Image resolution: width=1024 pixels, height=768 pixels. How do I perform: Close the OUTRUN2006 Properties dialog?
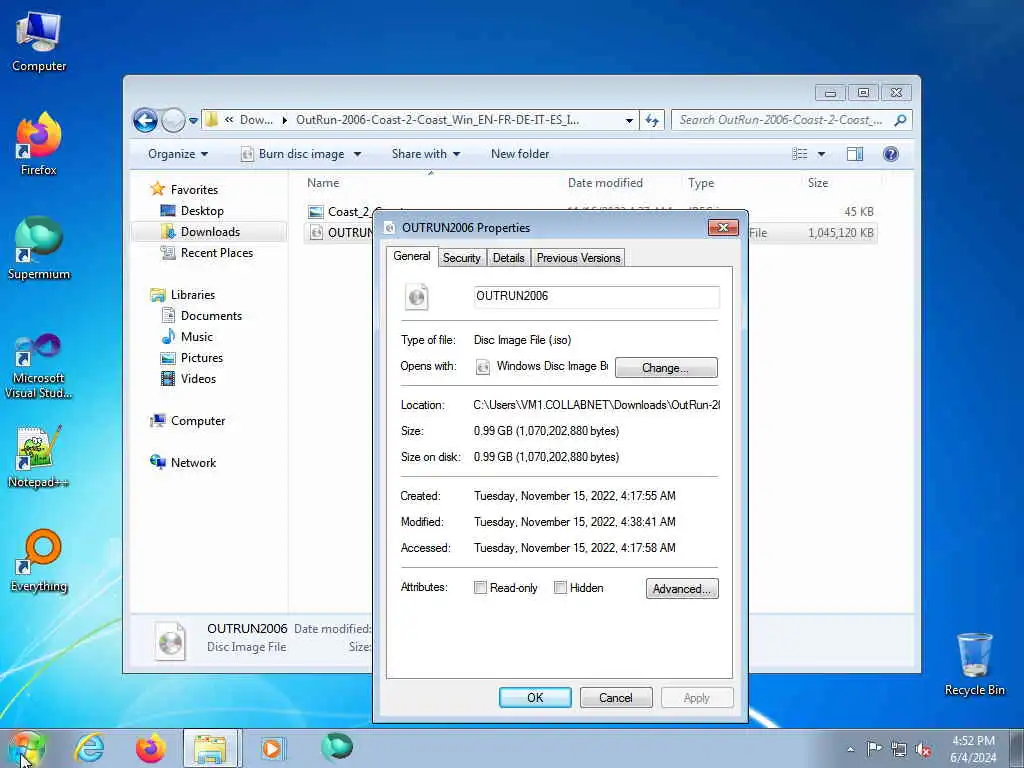[x=724, y=227]
